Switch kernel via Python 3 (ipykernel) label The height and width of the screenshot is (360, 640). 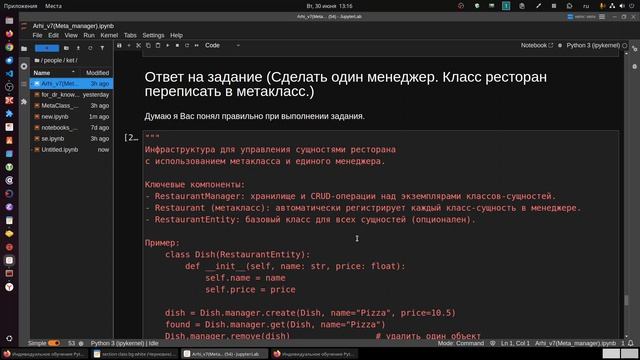click(593, 45)
